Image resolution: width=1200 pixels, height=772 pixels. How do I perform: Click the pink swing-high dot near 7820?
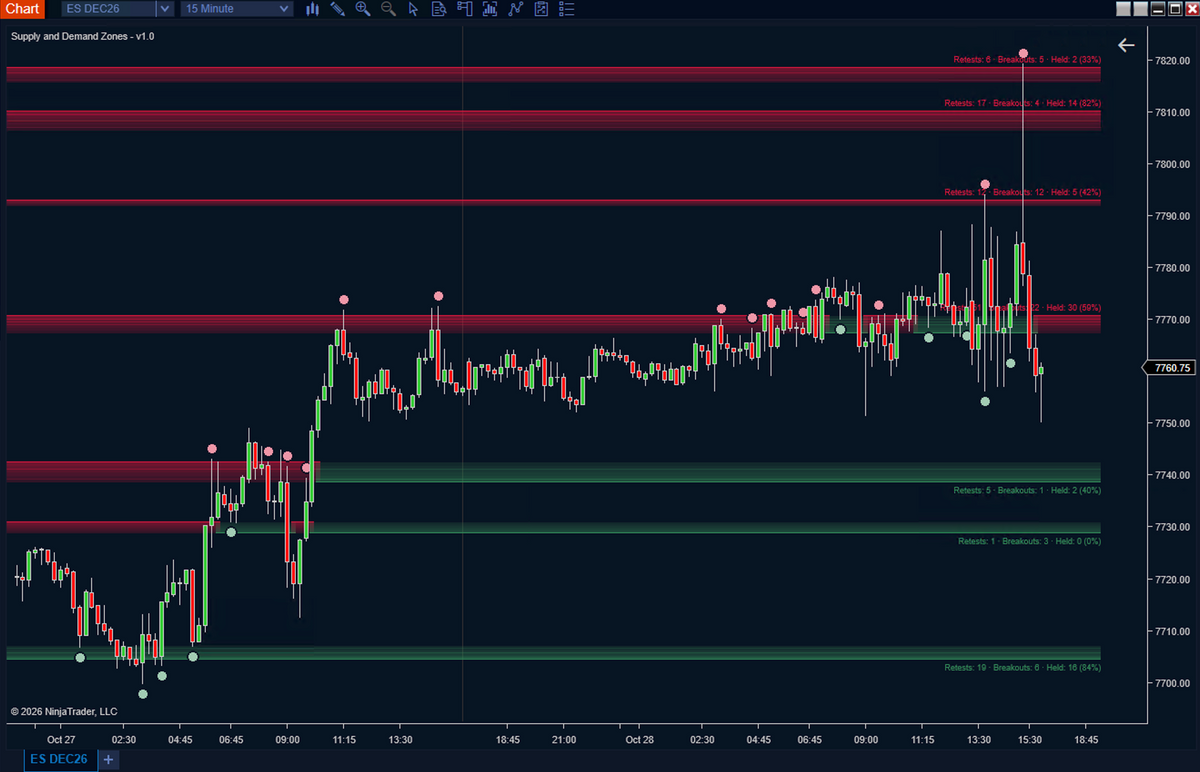(x=1023, y=53)
